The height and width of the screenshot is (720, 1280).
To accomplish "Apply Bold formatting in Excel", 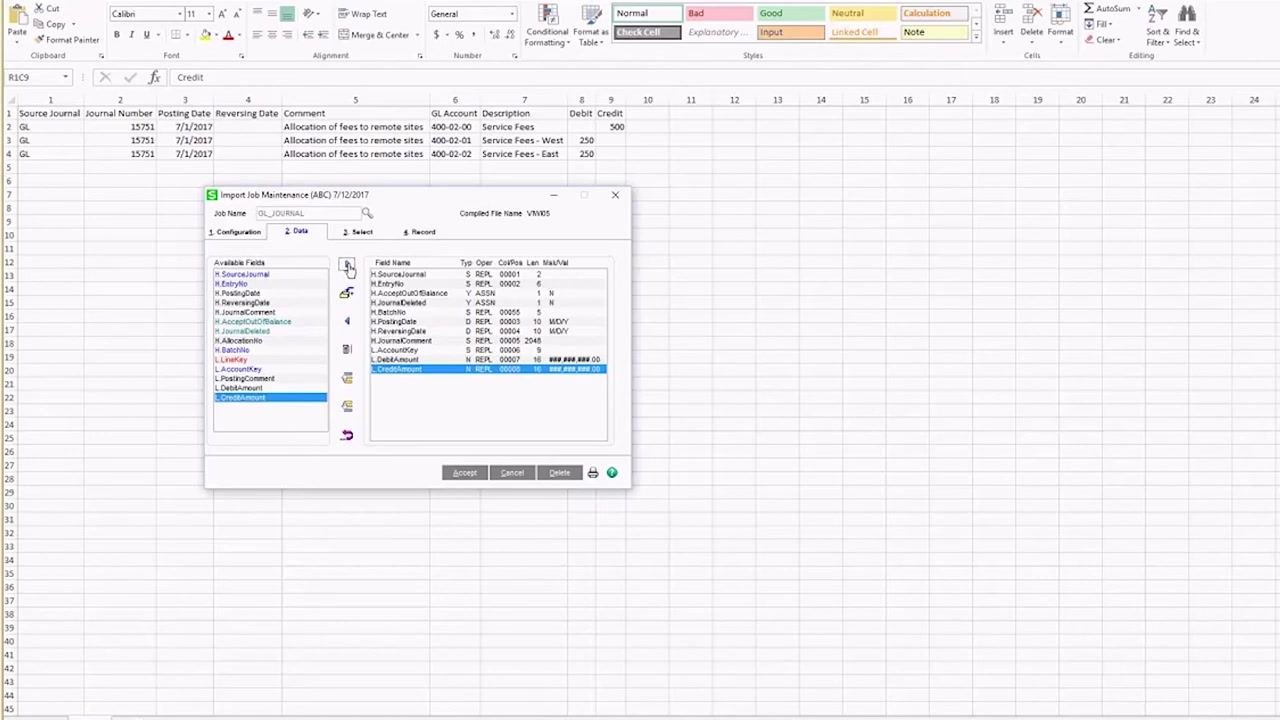I will [116, 34].
